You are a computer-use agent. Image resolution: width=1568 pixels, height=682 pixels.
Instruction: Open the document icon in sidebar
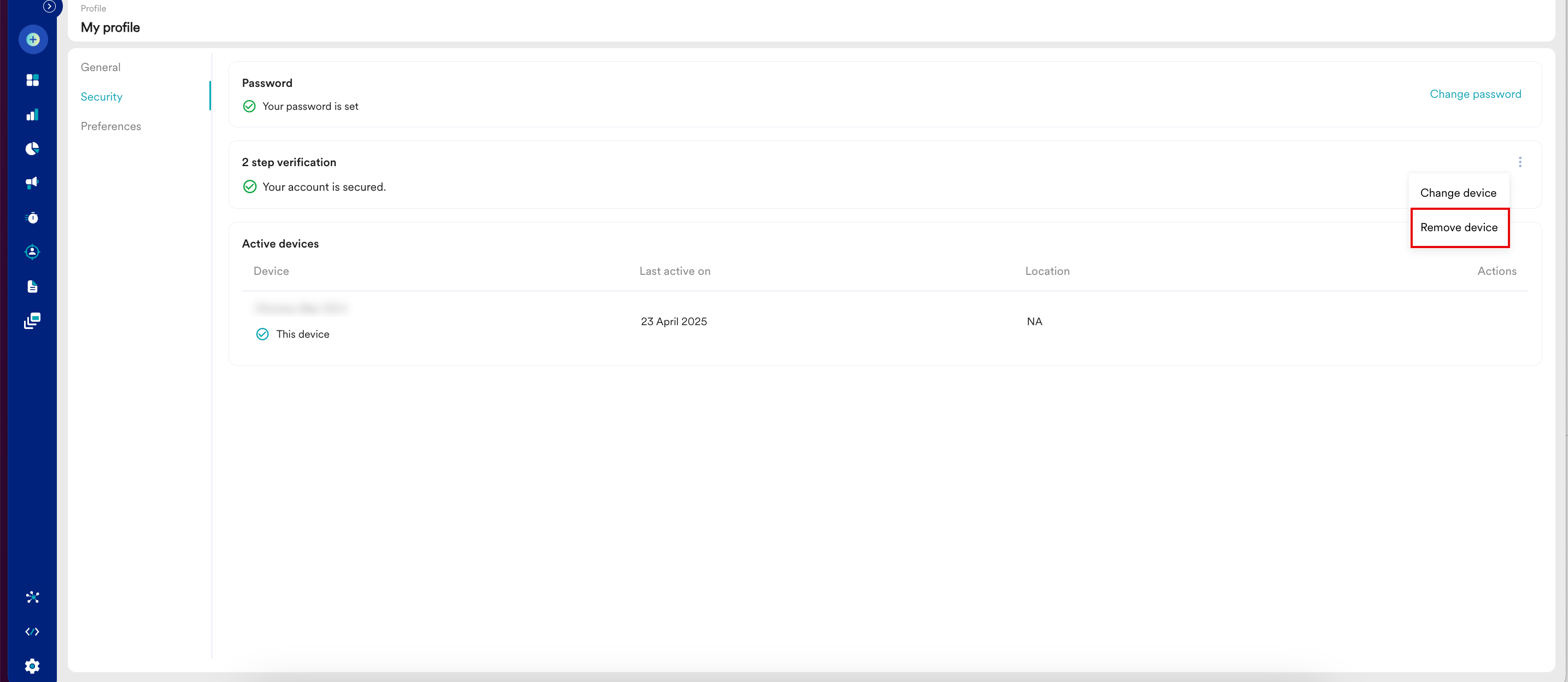click(32, 286)
